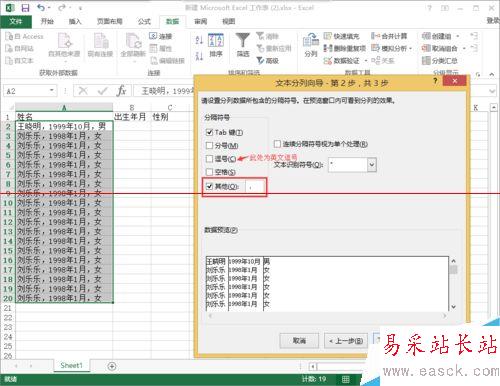Open Subtotal (分类汇总)
Screen dimensions: 500x386
[x=440, y=61]
